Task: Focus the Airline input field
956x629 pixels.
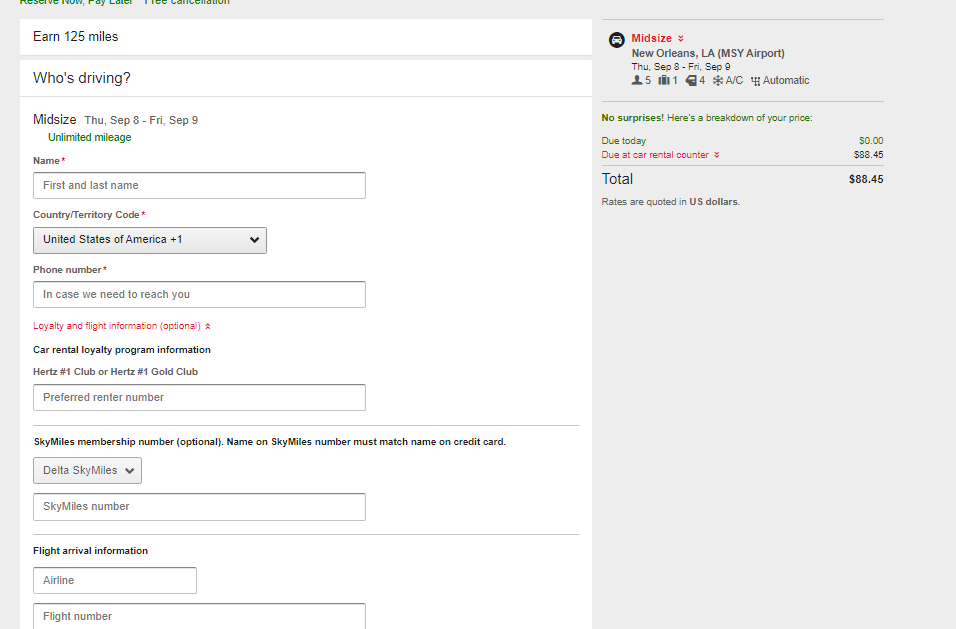Action: [115, 580]
